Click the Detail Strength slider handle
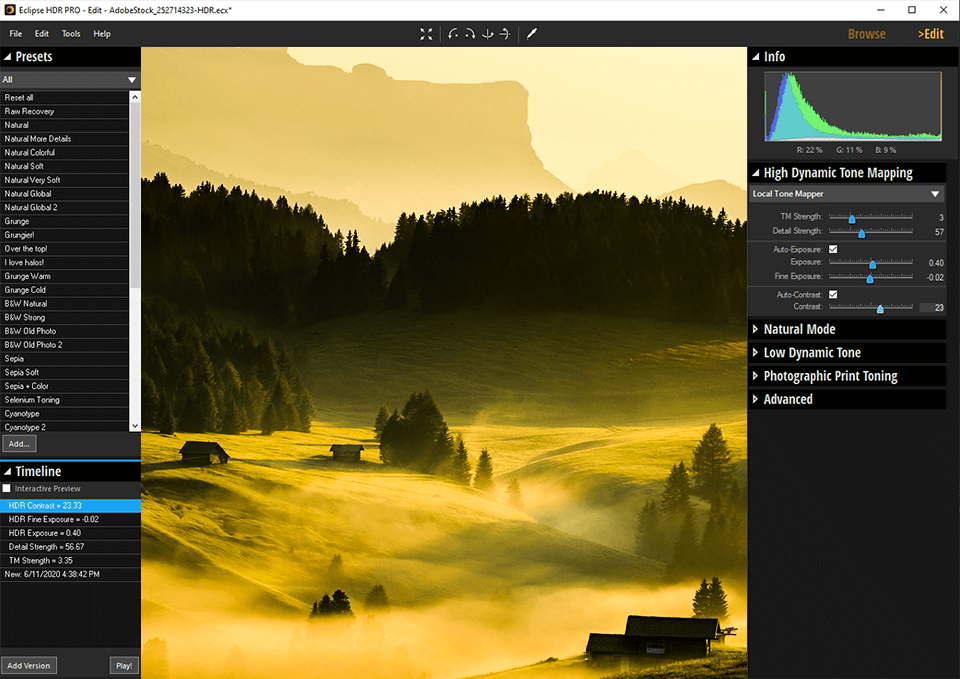Image resolution: width=960 pixels, height=679 pixels. (x=861, y=233)
